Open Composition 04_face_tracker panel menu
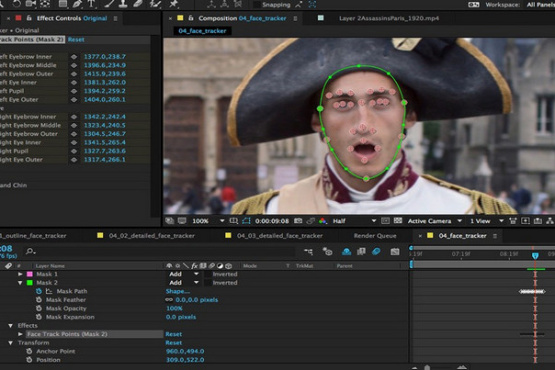This screenshot has width=555, height=370. 295,18
